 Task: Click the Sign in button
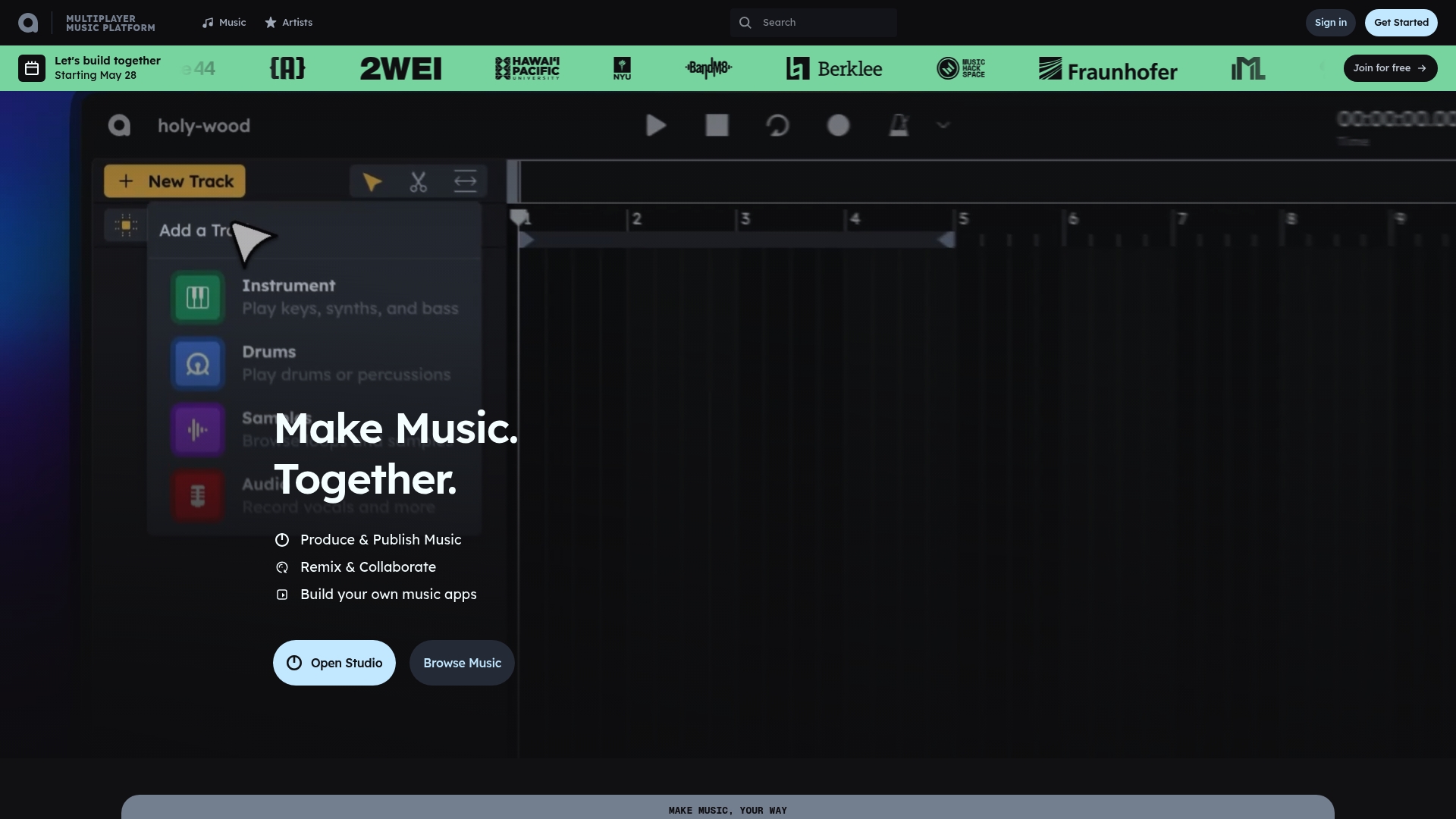[1330, 23]
